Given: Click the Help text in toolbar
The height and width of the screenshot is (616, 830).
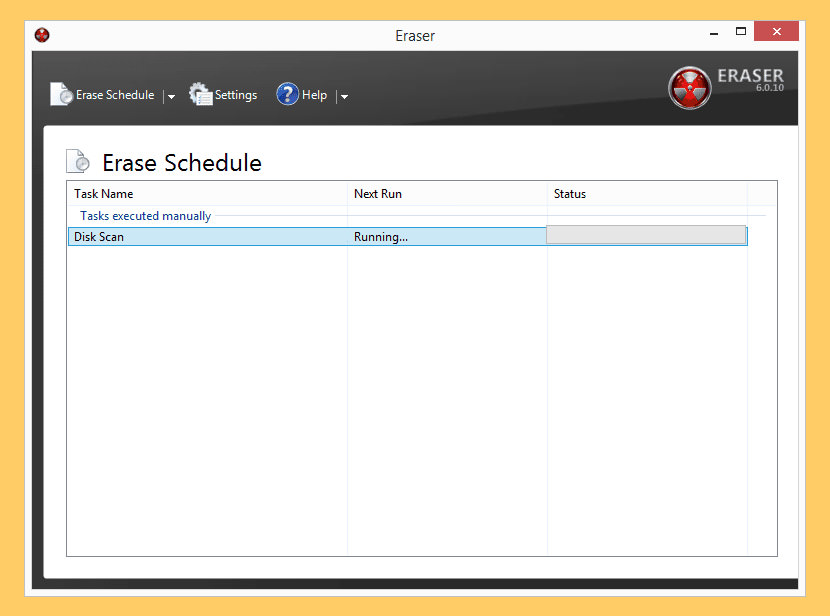Looking at the screenshot, I should click(x=314, y=95).
